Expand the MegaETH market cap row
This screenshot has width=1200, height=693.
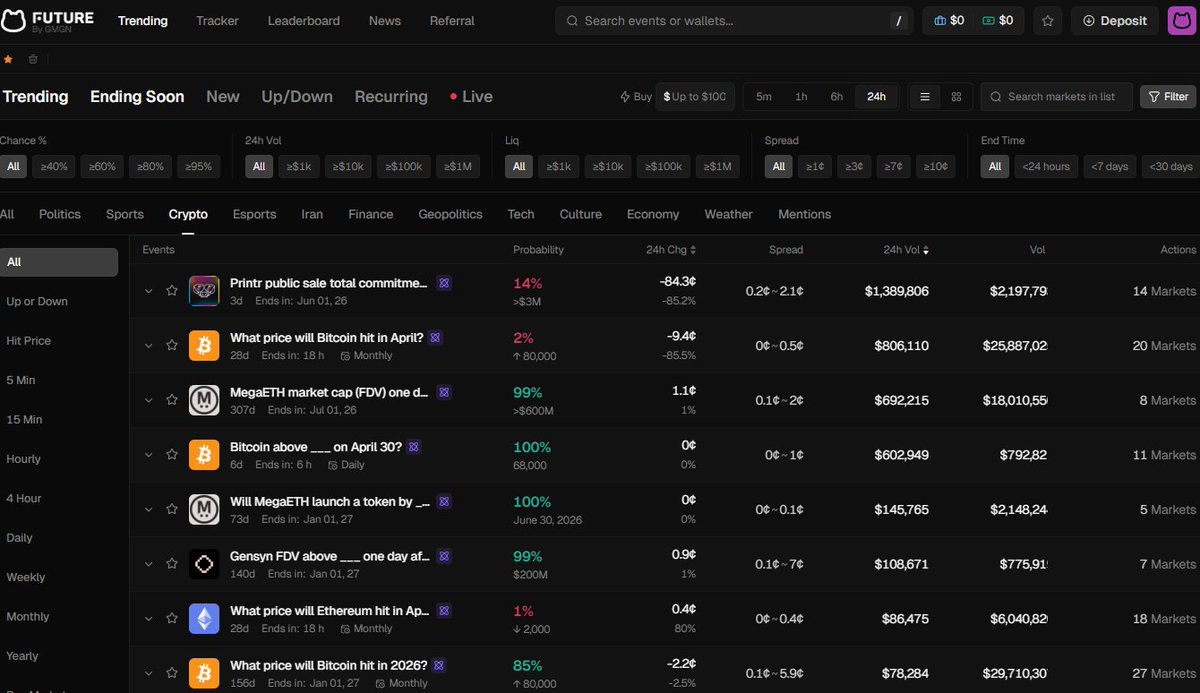[x=148, y=400]
